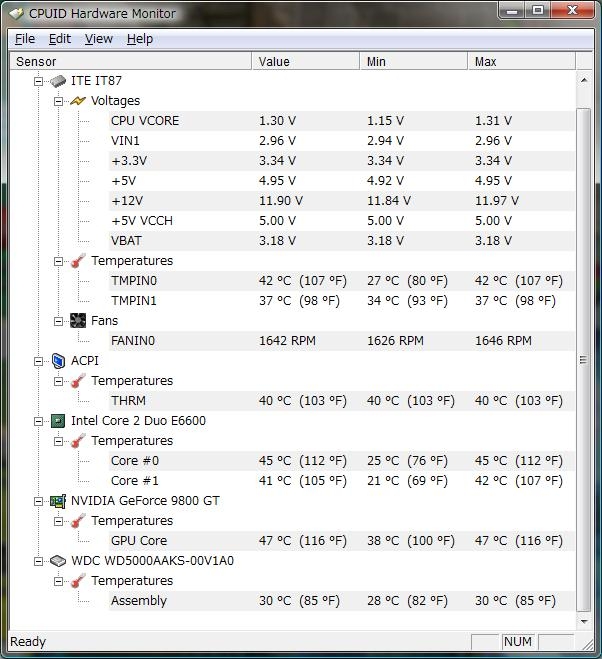Collapse Temperatures under WDC drive

[x=58, y=581]
